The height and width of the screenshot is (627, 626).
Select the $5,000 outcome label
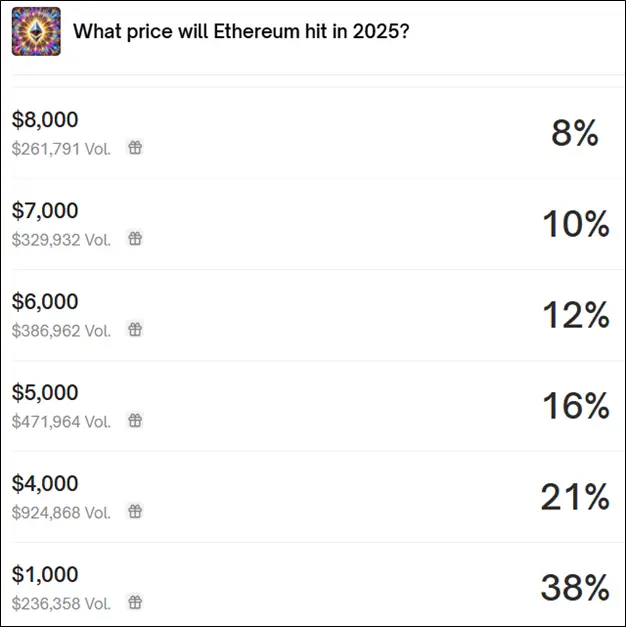click(x=45, y=392)
